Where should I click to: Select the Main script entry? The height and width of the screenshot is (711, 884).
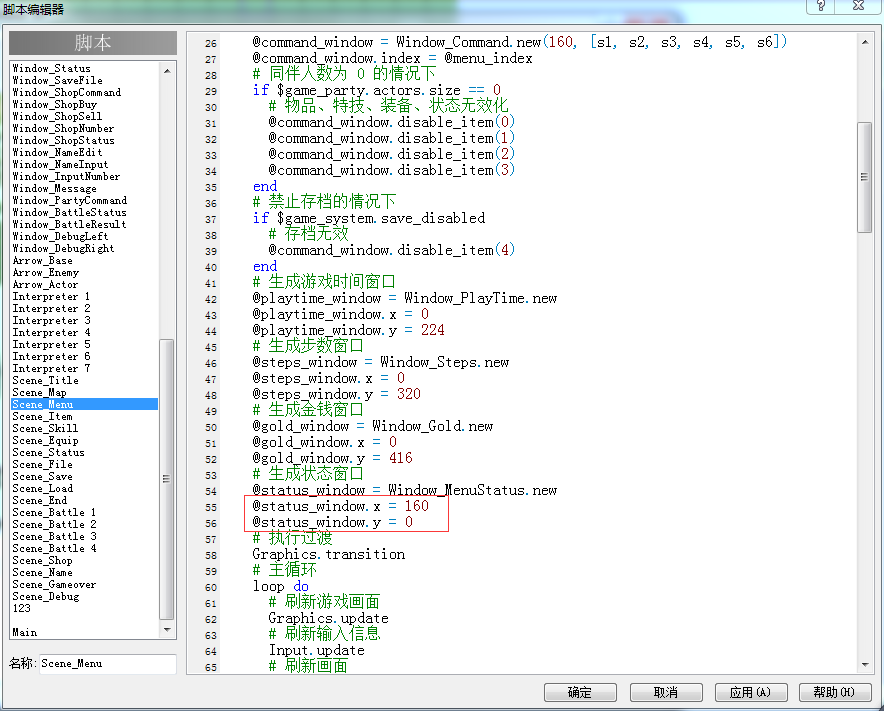(x=25, y=633)
